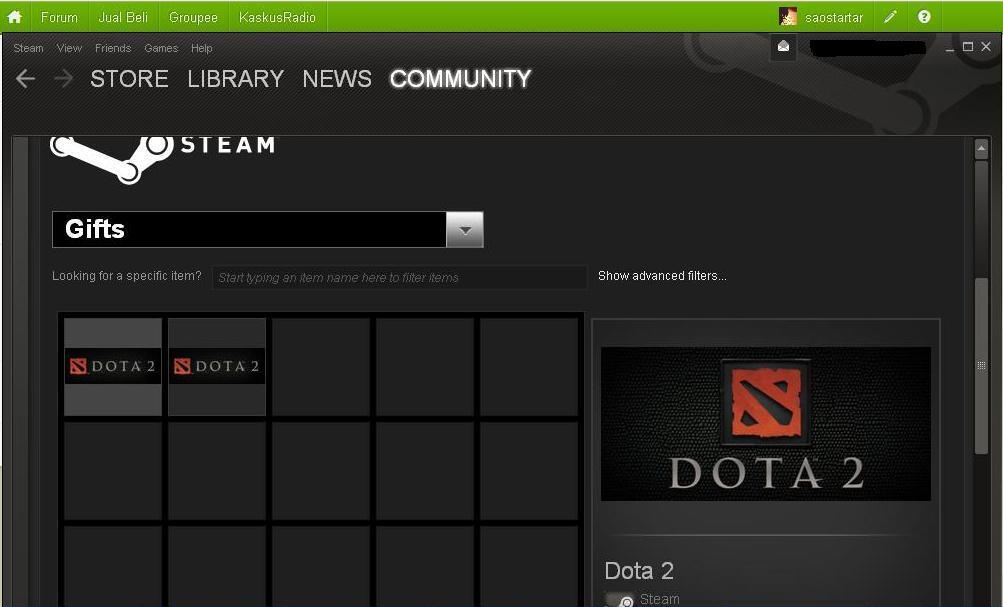This screenshot has height=607, width=1003.
Task: Select the second Dota 2 gift item
Action: coord(217,367)
